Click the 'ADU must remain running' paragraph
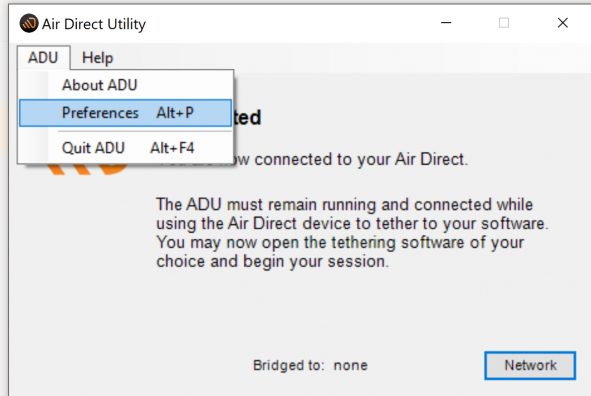Image resolution: width=591 pixels, height=396 pixels. pos(352,233)
